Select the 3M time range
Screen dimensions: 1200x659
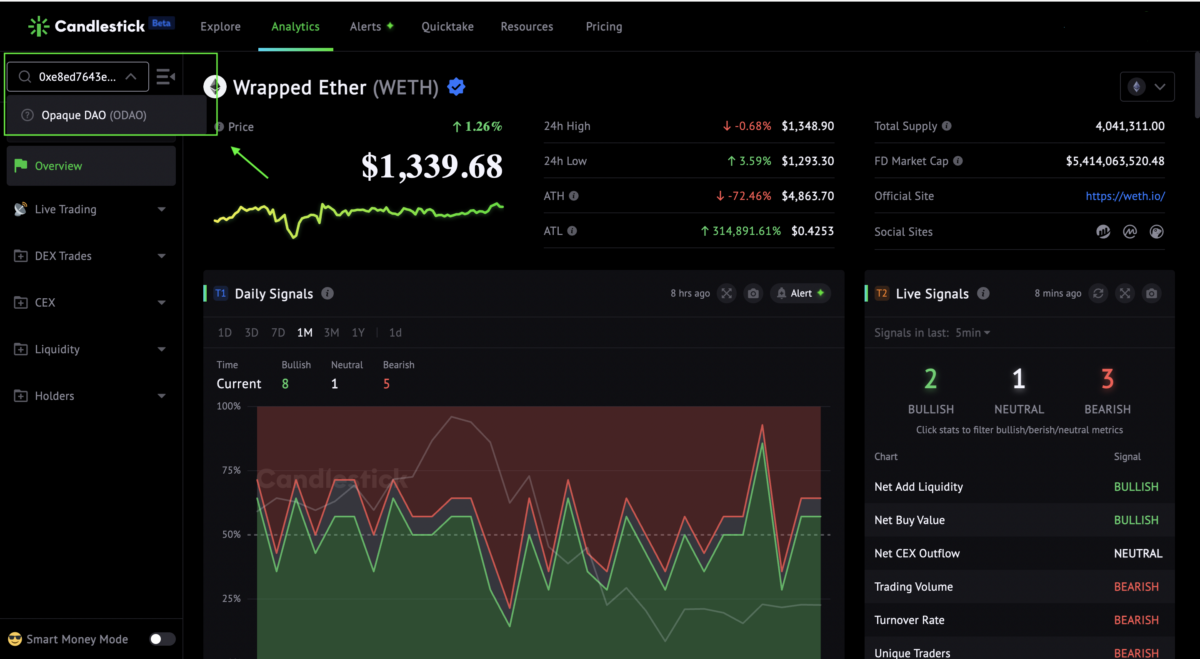[331, 333]
